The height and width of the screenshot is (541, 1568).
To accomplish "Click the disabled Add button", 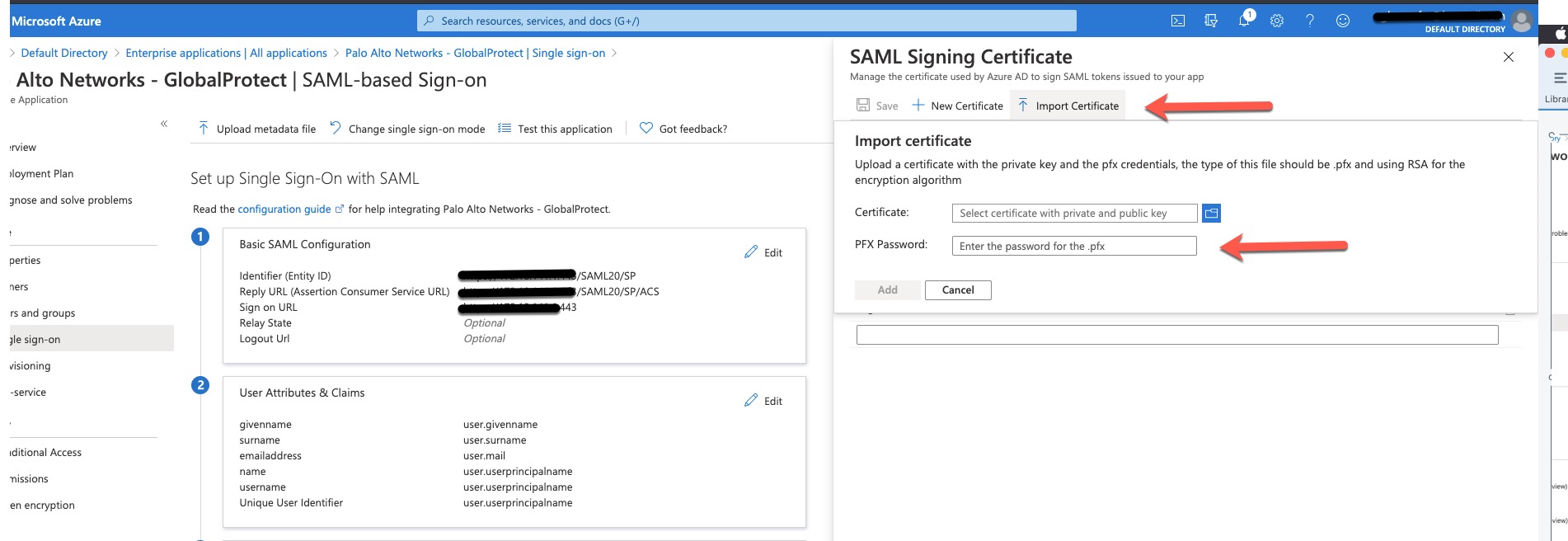I will coord(888,290).
